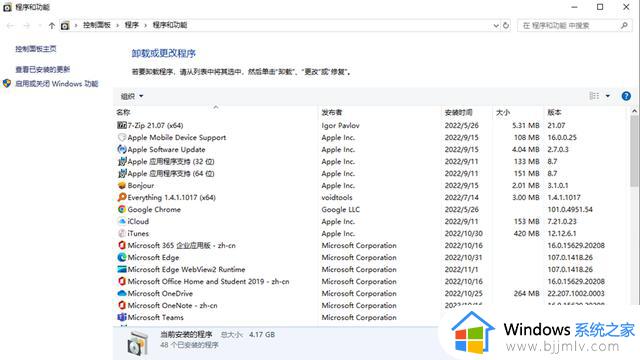Select the Microsoft OneNote icon
This screenshot has height=360, width=640.
(122, 305)
